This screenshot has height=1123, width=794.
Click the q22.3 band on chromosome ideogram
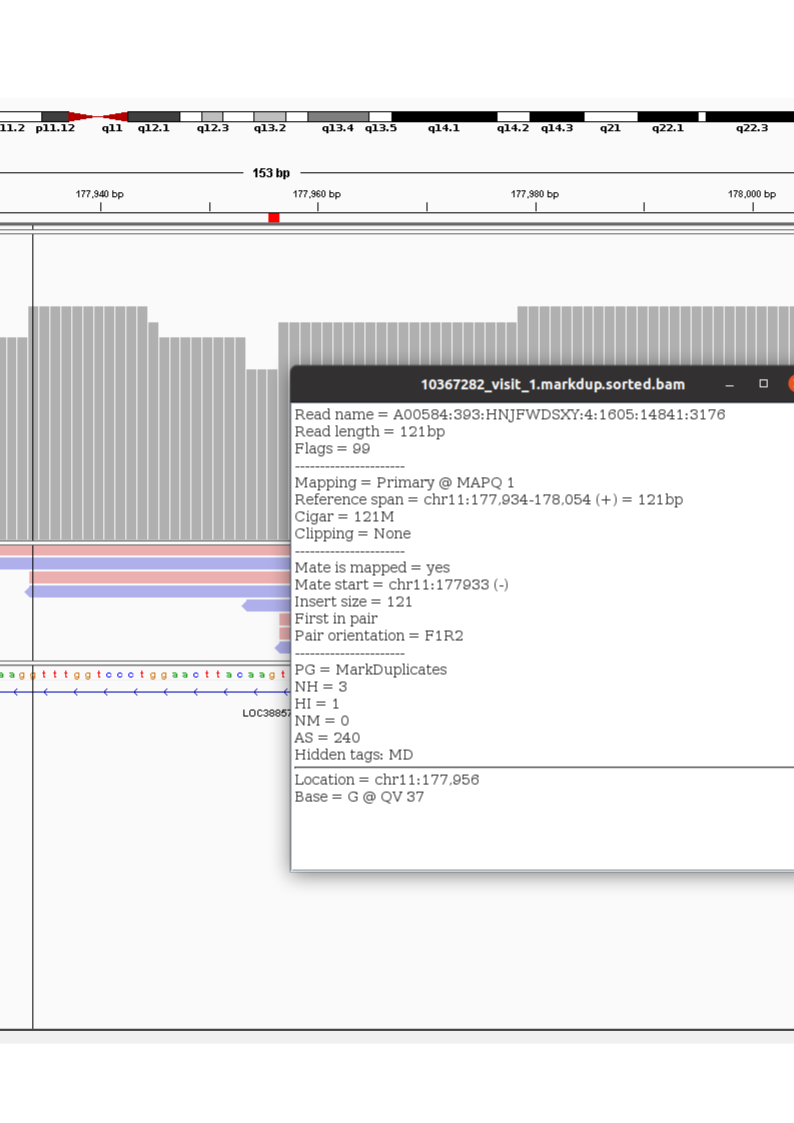click(x=750, y=117)
